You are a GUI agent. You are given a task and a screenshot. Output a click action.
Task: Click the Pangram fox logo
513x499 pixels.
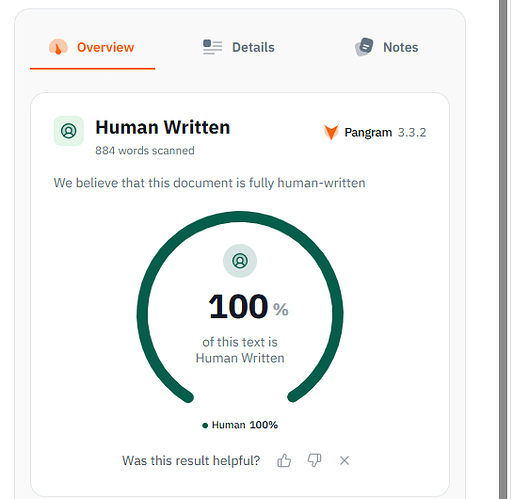tap(331, 132)
